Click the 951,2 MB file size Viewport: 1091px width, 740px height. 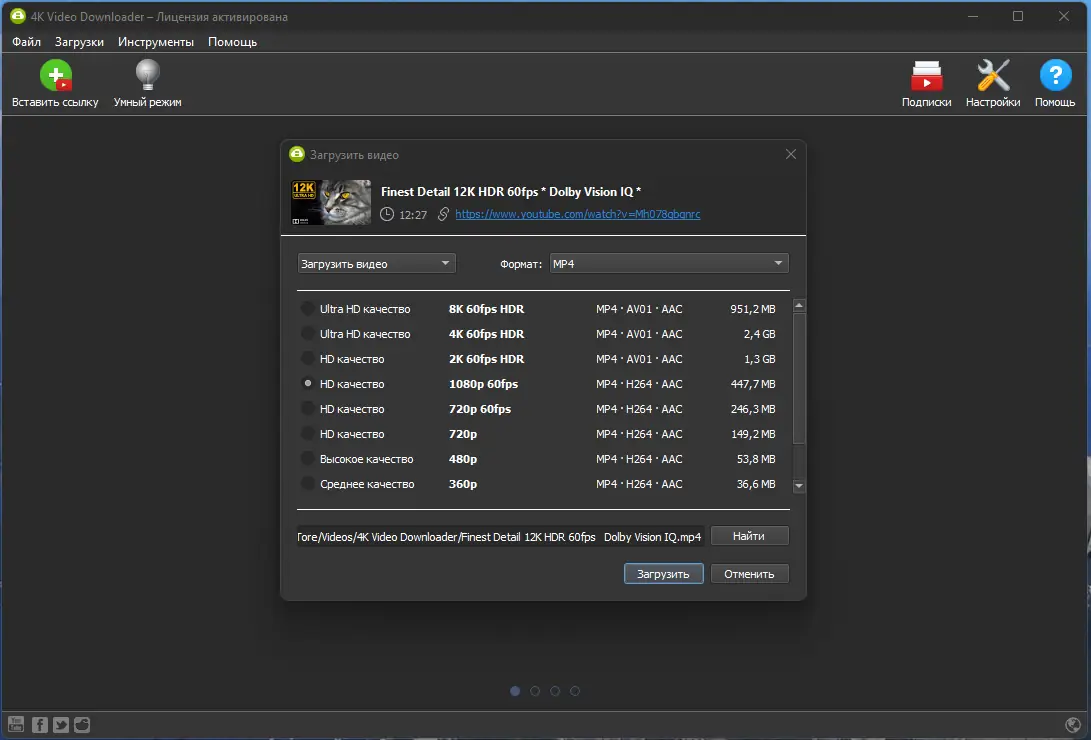[x=752, y=309]
